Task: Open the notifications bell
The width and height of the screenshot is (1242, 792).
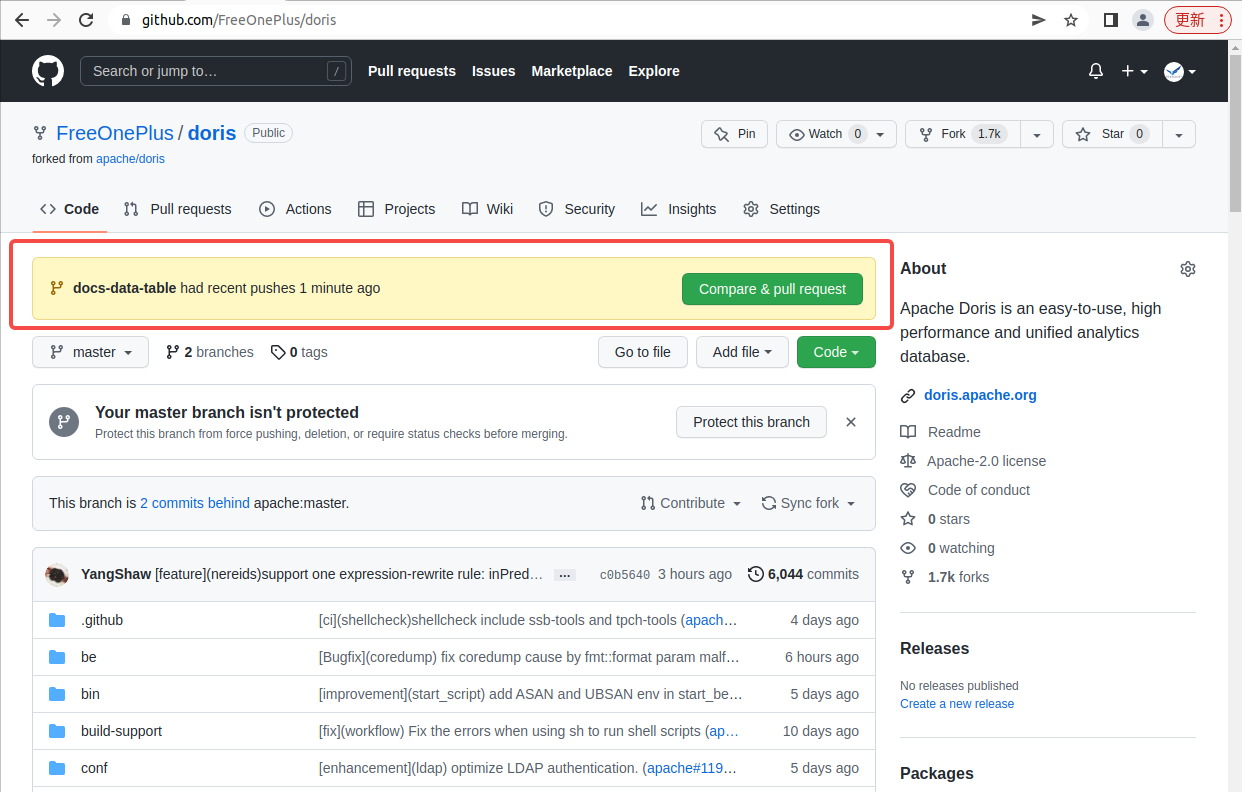Action: click(x=1096, y=71)
